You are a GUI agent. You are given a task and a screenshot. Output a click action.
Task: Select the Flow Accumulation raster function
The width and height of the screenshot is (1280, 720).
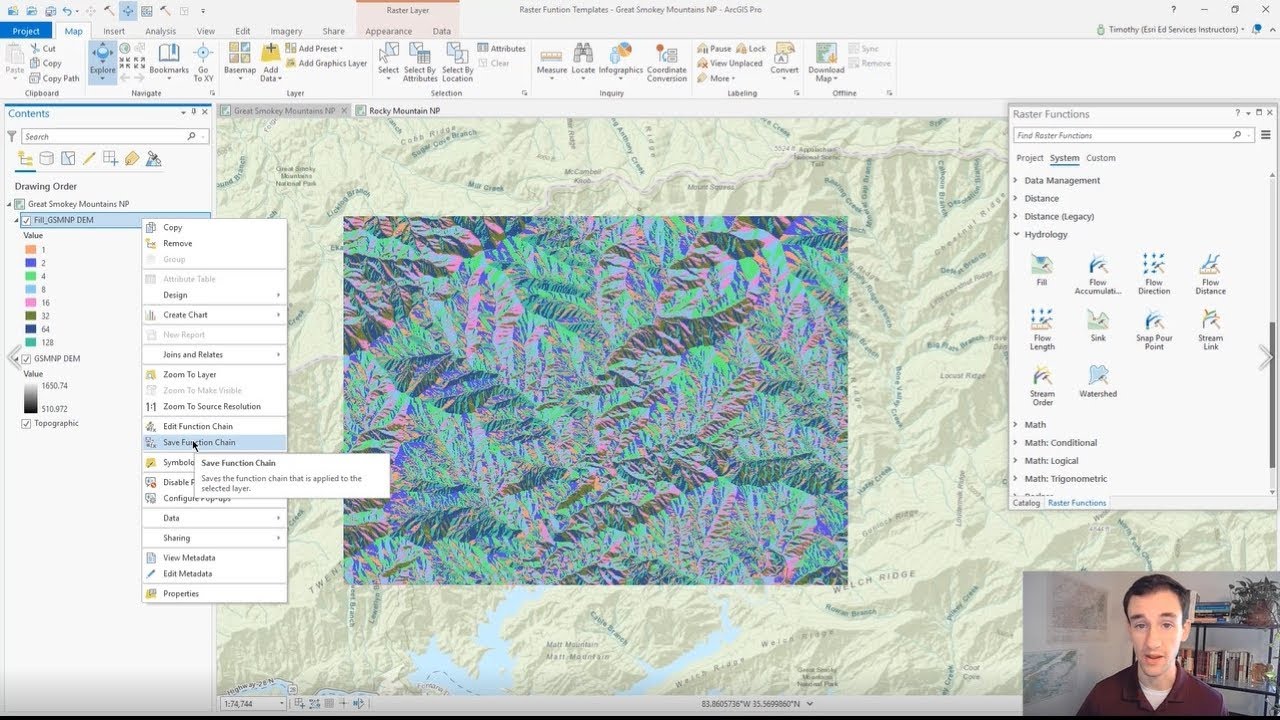(x=1098, y=274)
